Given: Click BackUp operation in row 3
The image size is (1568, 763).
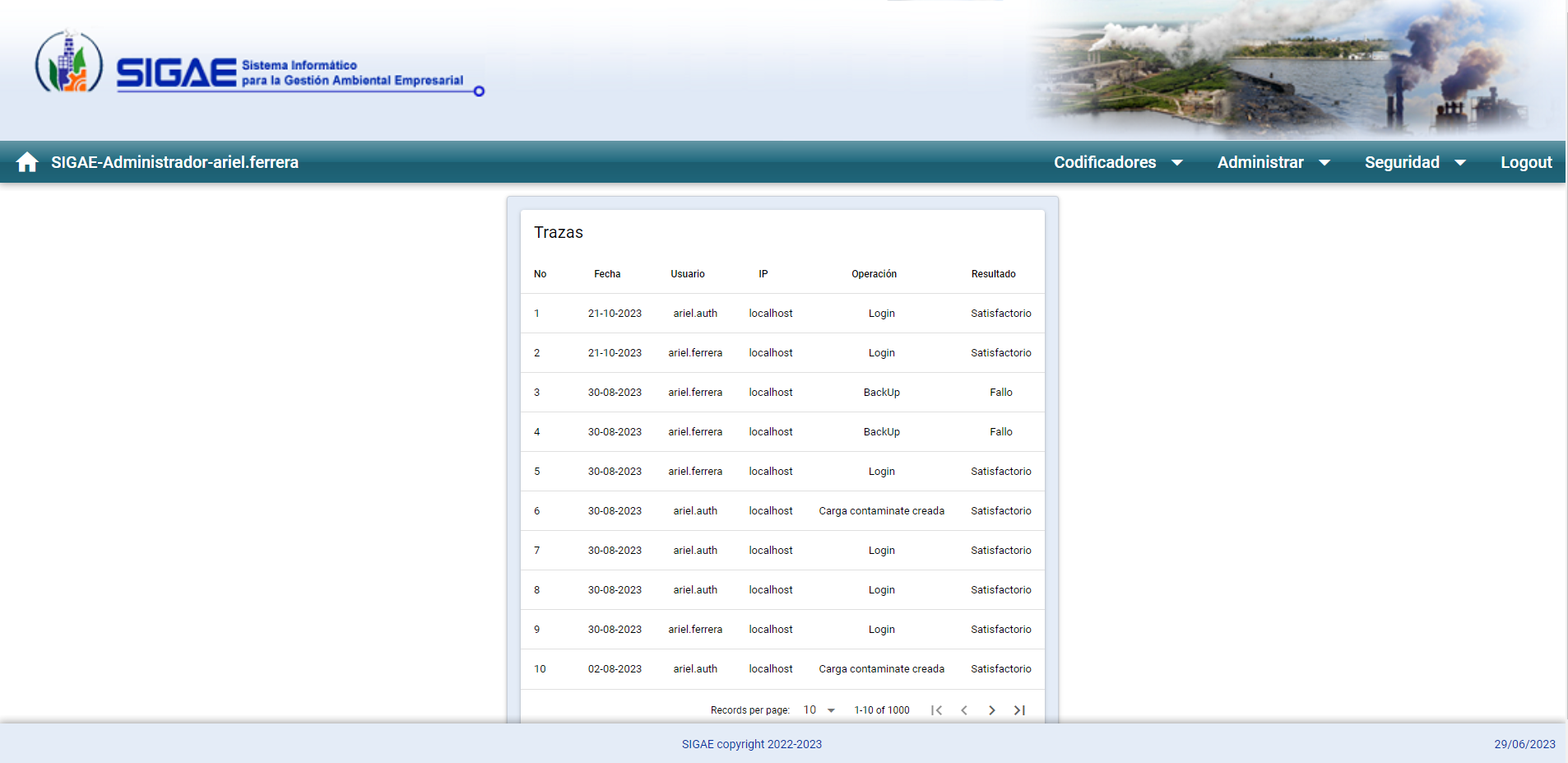Looking at the screenshot, I should pyautogui.click(x=881, y=393).
